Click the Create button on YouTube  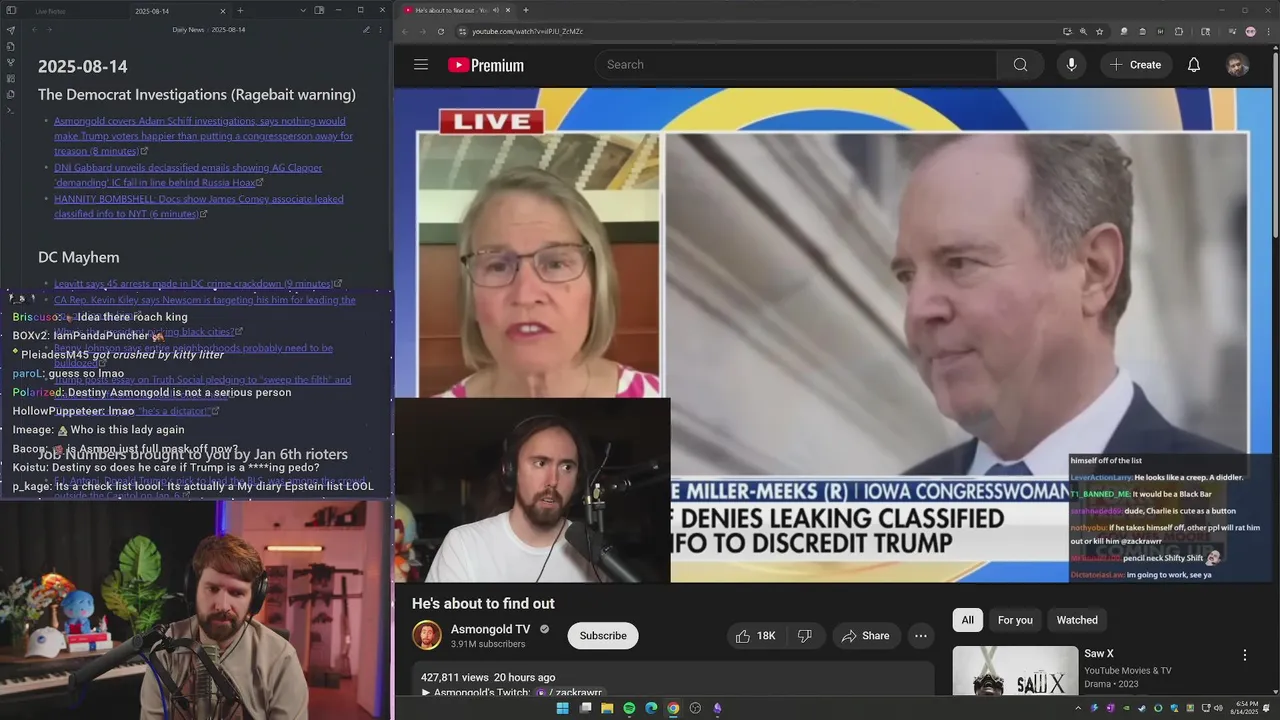[x=1135, y=65]
